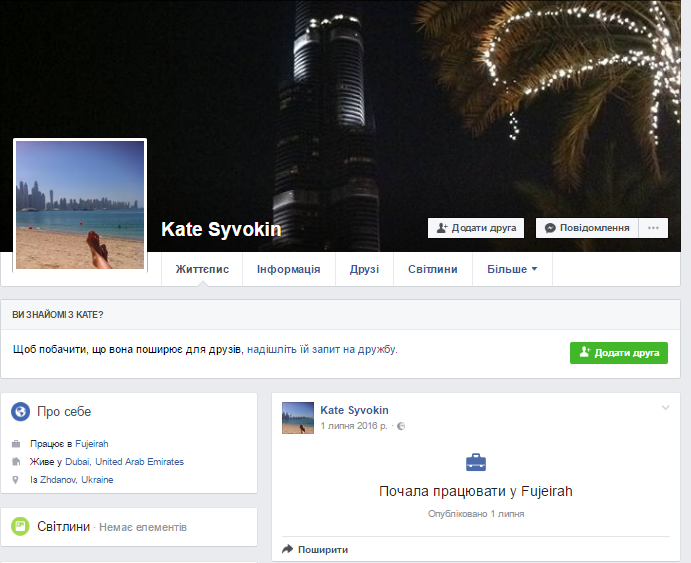Open the beach profile picture thumbnail
Image resolution: width=691 pixels, height=563 pixels.
[x=80, y=205]
